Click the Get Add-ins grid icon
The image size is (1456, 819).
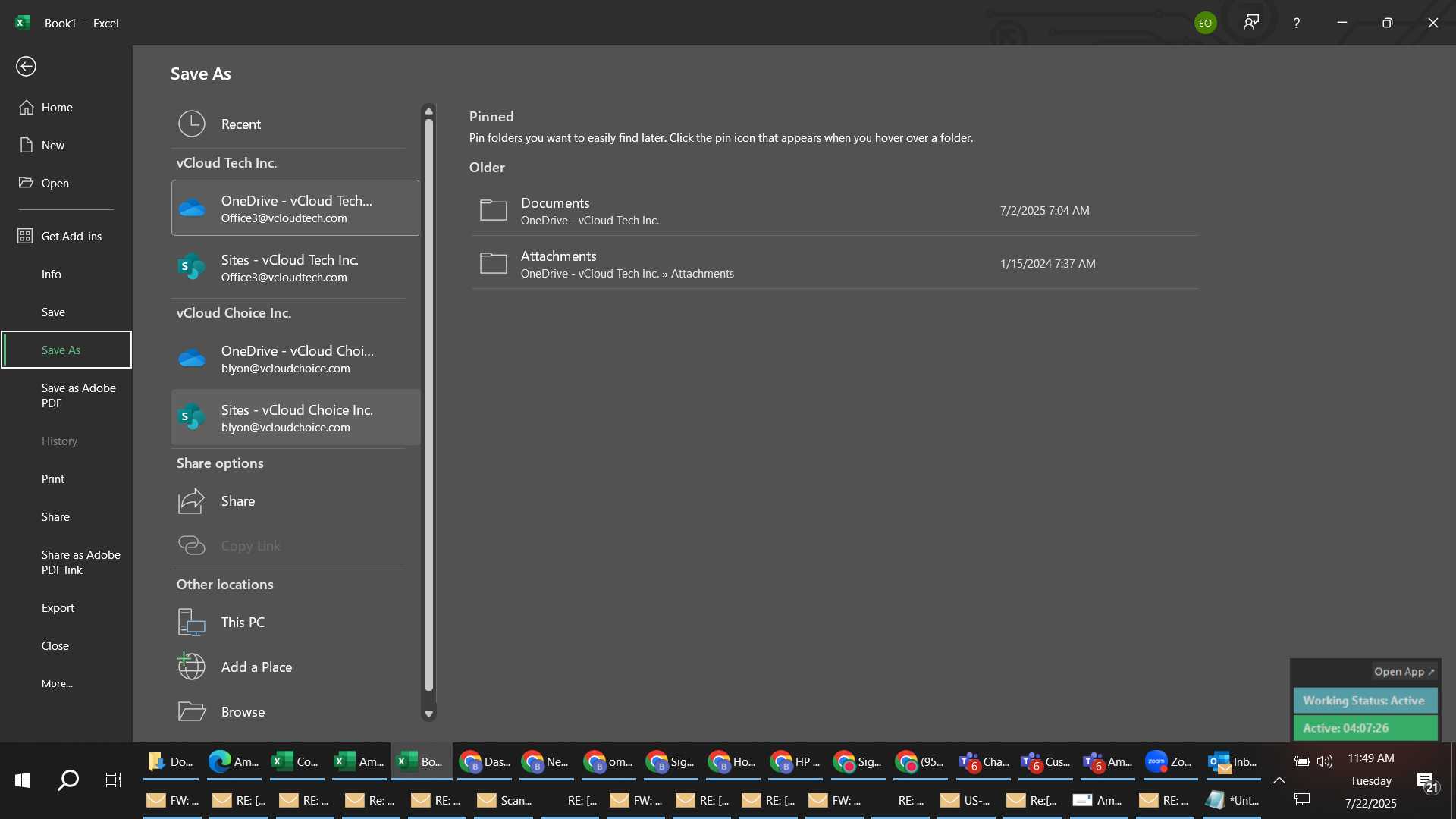point(25,237)
